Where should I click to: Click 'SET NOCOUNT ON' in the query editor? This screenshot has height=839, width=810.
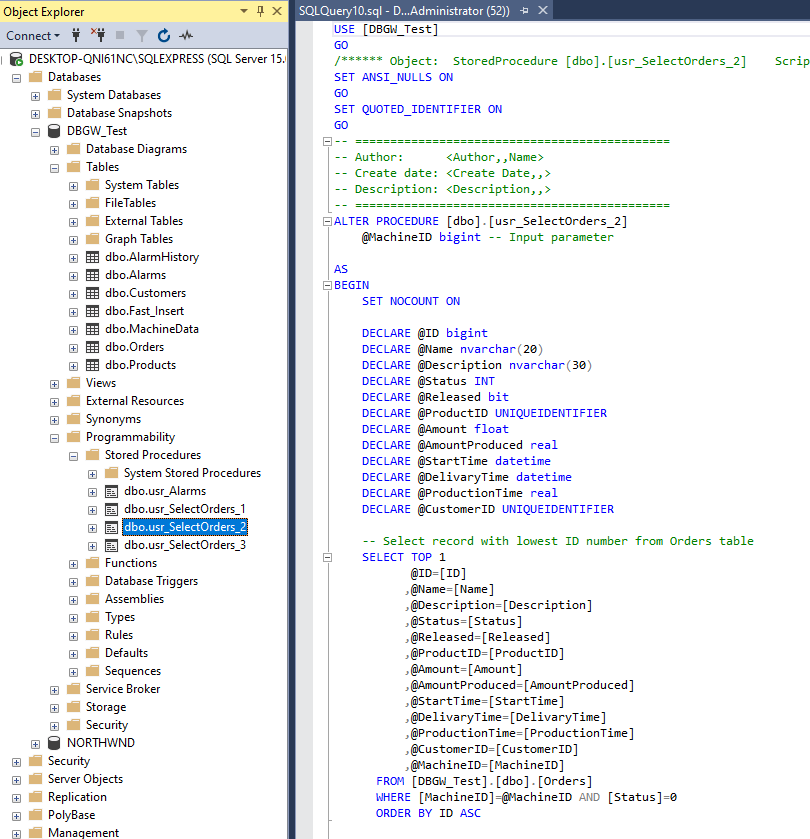coord(411,301)
